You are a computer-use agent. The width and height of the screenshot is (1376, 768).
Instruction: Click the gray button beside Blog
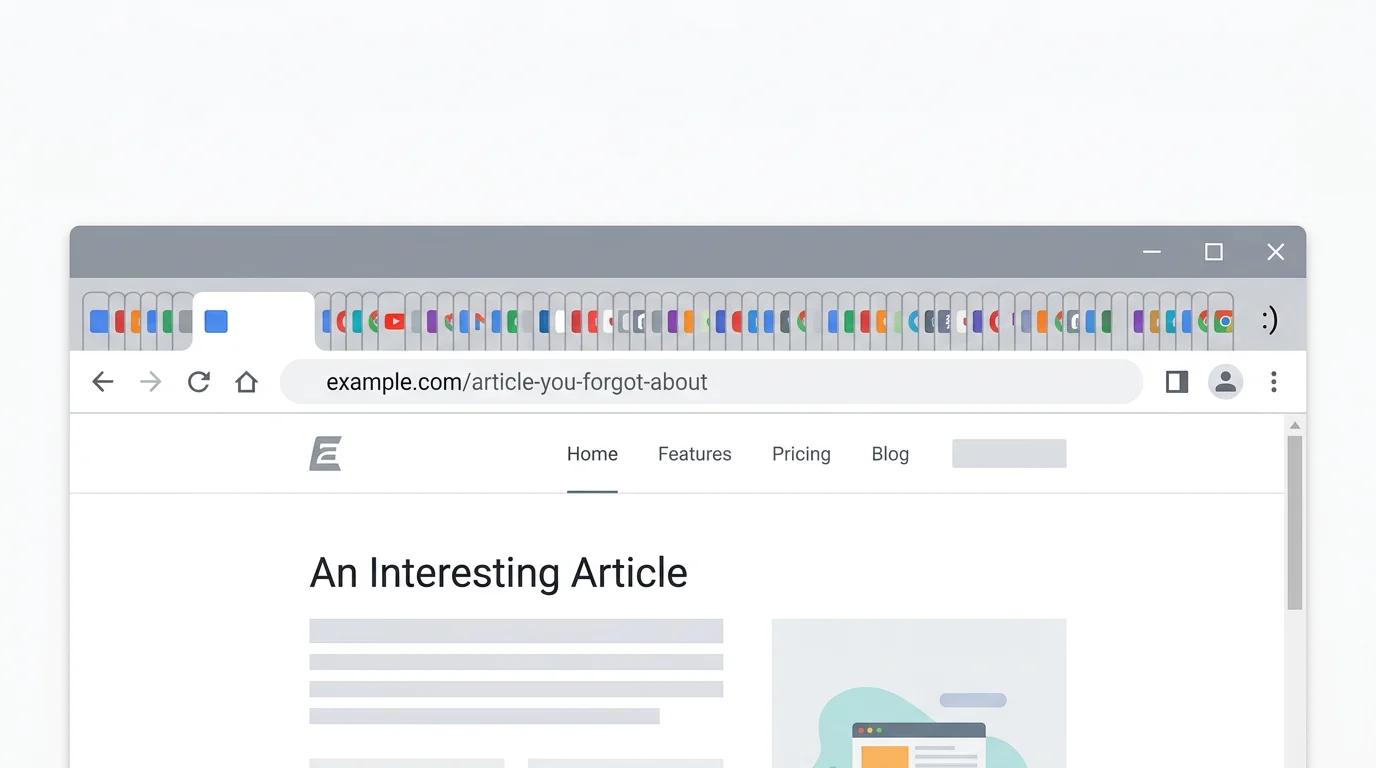click(1008, 453)
